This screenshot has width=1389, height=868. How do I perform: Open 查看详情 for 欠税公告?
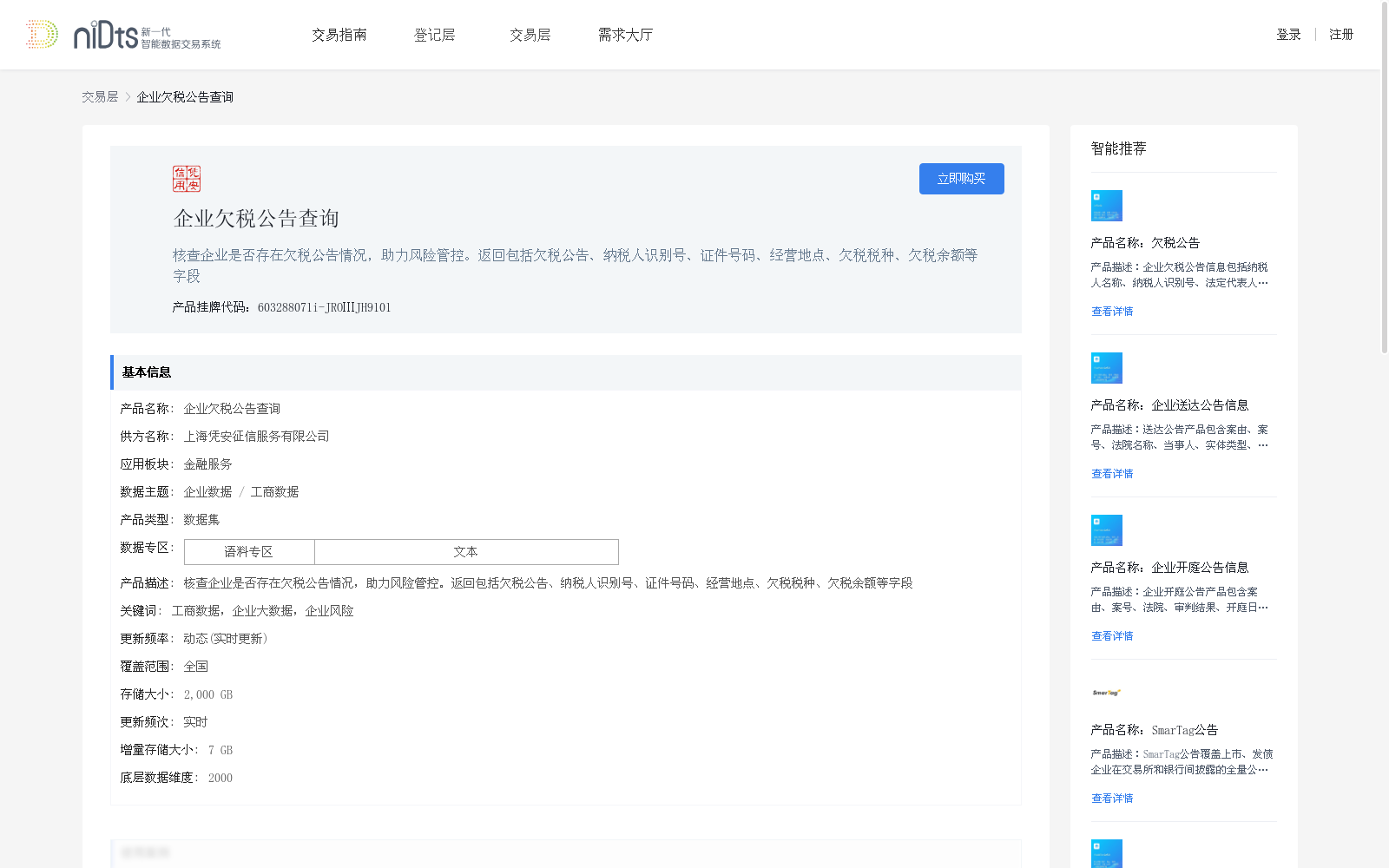[x=1112, y=312]
